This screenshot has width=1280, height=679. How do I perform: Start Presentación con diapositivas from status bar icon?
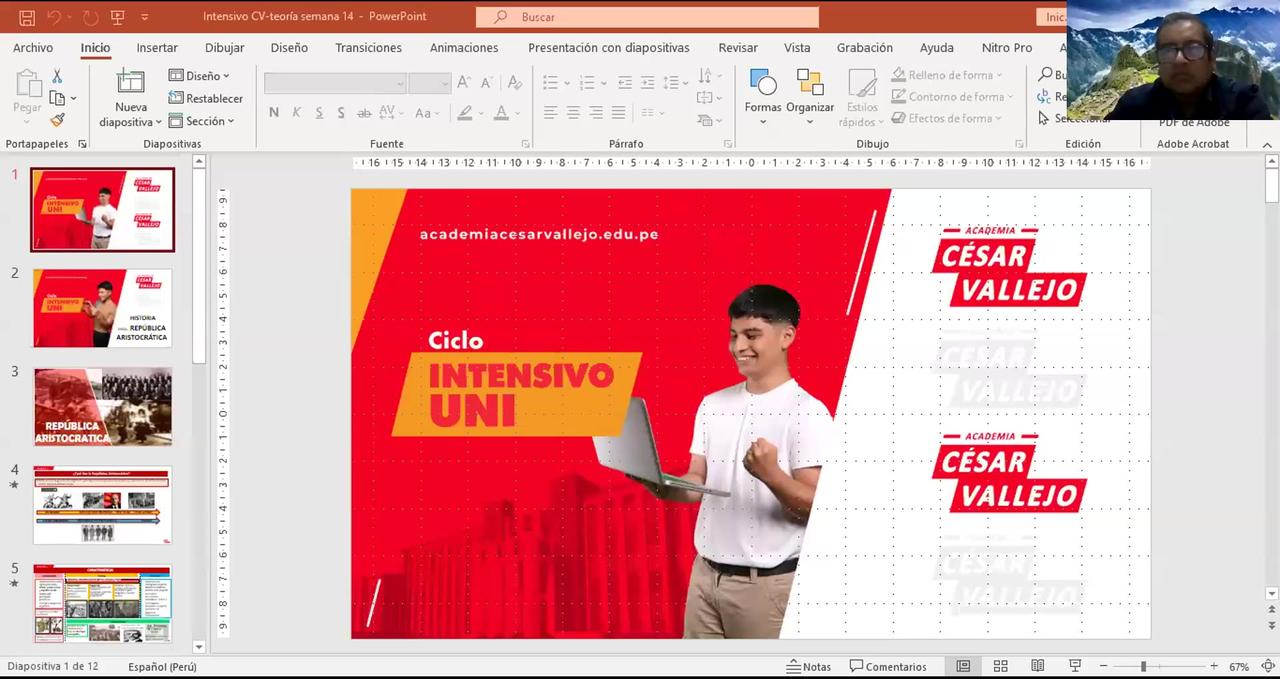(x=1075, y=666)
